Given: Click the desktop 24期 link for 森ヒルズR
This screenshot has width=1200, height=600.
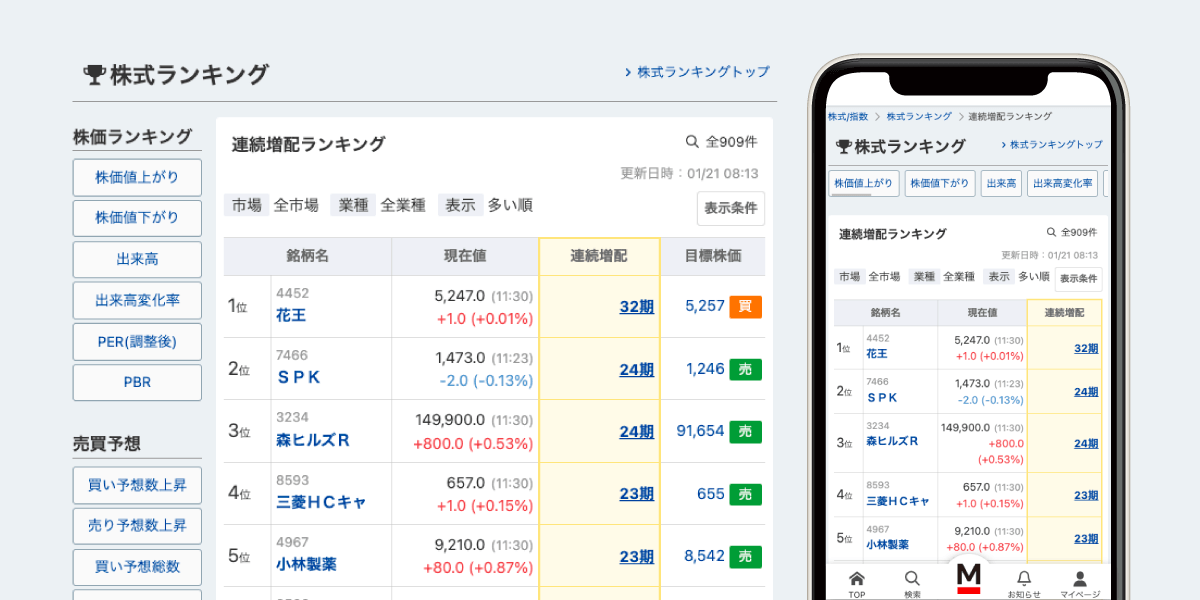Looking at the screenshot, I should tap(636, 431).
